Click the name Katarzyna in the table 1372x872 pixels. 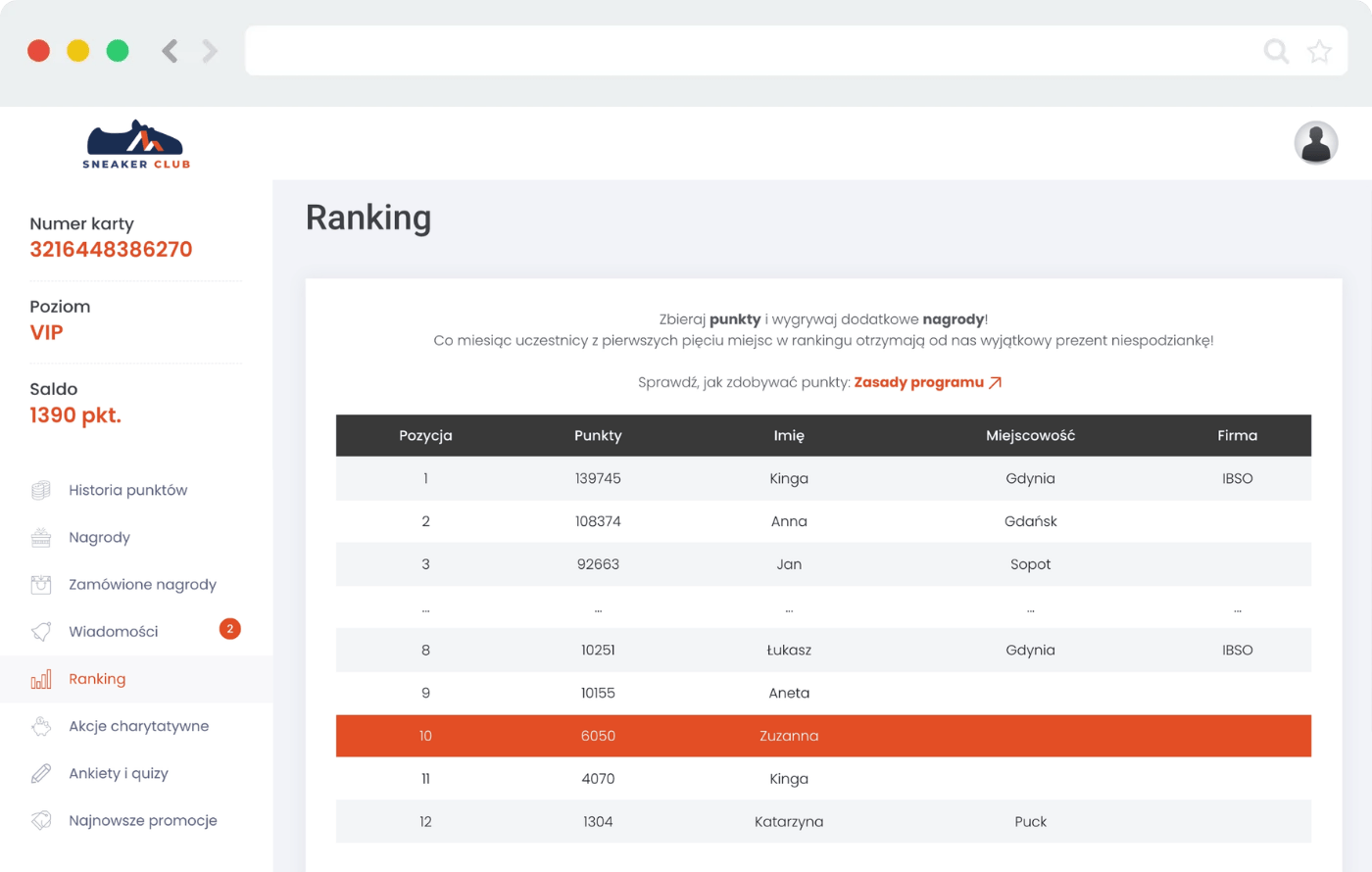tap(789, 822)
